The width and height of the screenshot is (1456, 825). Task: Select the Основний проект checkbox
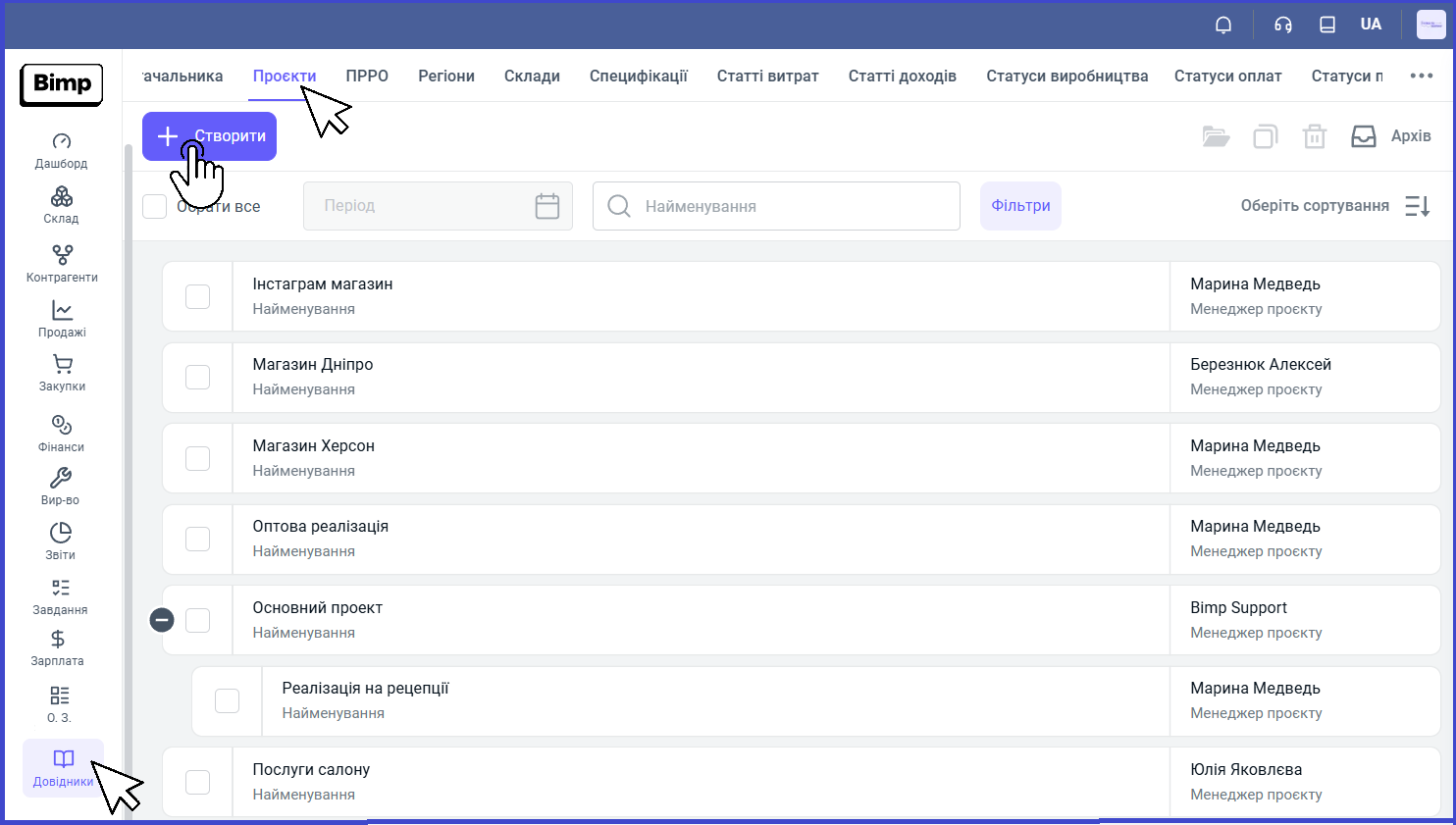click(198, 620)
